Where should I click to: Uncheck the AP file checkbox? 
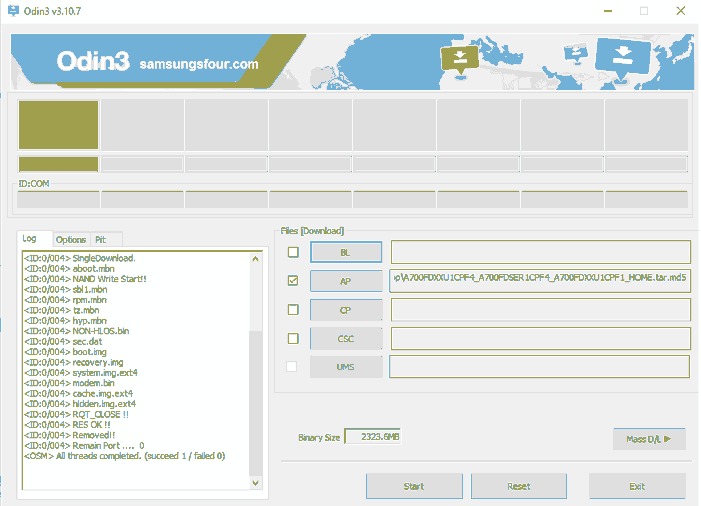(293, 281)
